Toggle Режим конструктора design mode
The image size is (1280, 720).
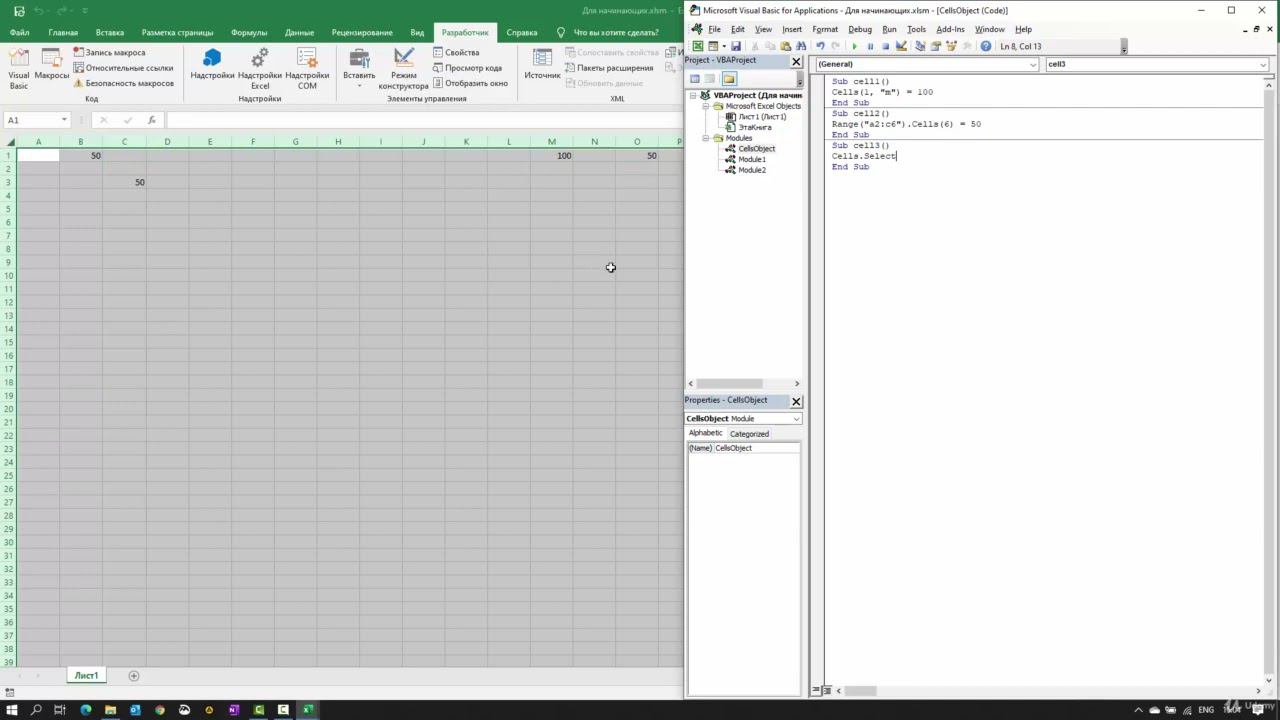pyautogui.click(x=404, y=68)
